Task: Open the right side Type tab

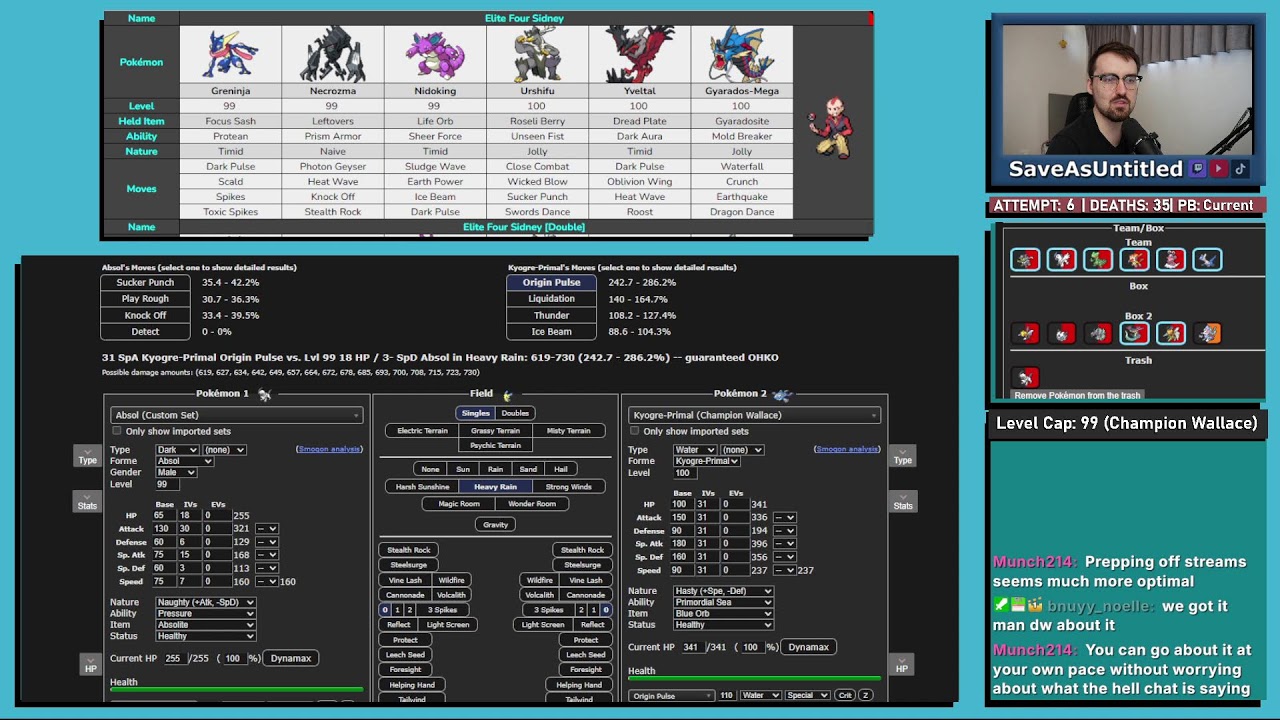Action: point(903,457)
